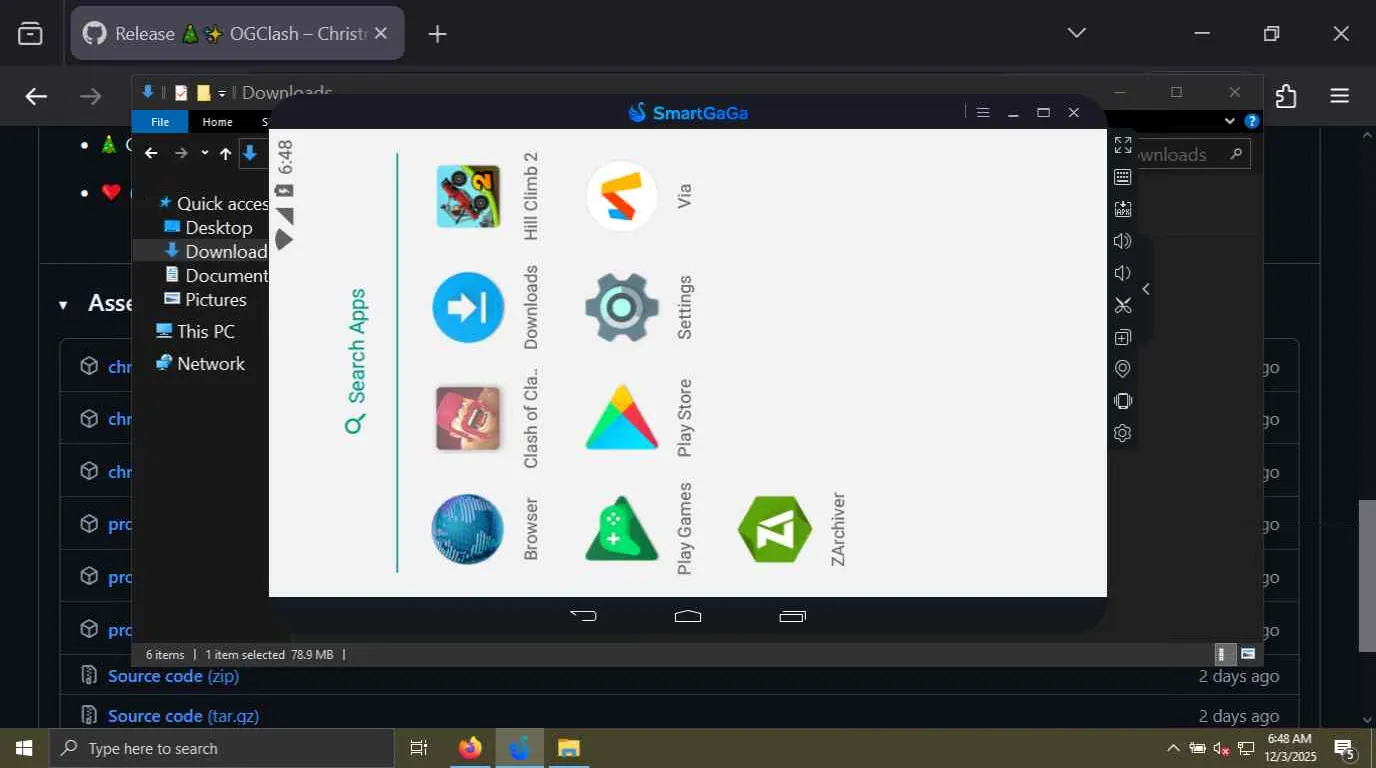This screenshot has width=1376, height=768.
Task: Launch the Browser globe app
Action: 468,529
